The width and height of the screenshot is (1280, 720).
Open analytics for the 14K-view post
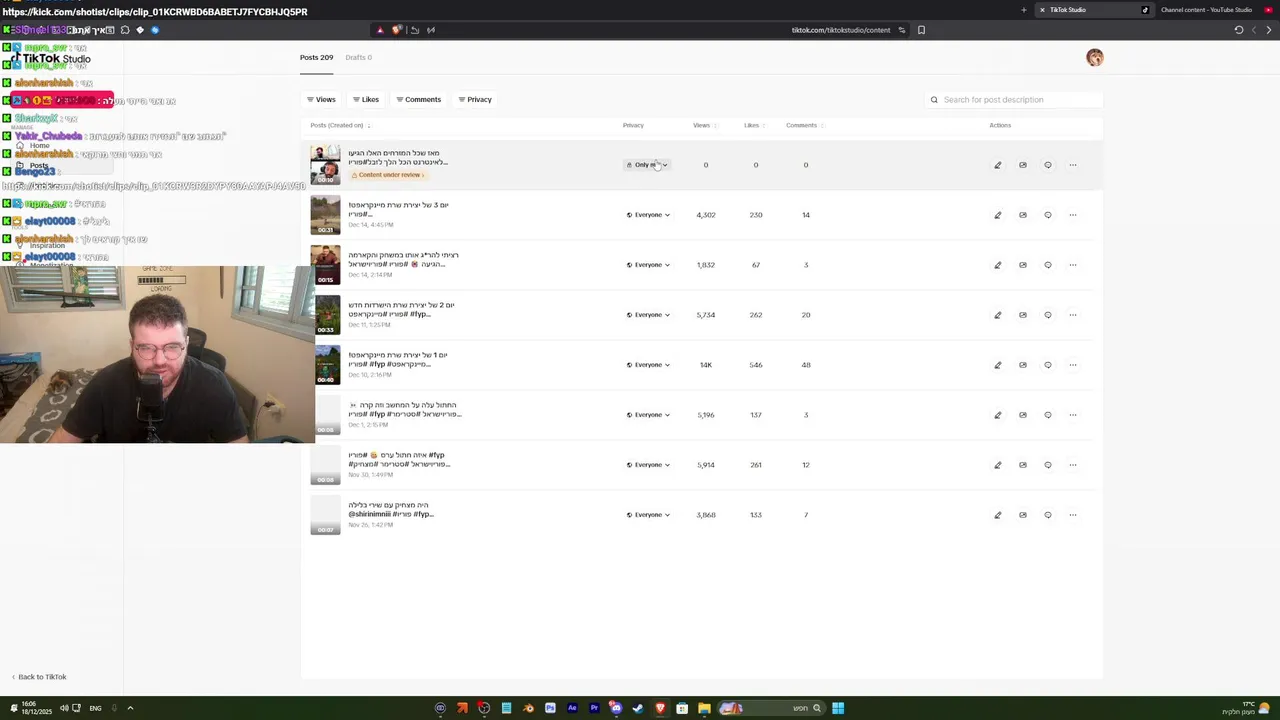pyautogui.click(x=1022, y=365)
